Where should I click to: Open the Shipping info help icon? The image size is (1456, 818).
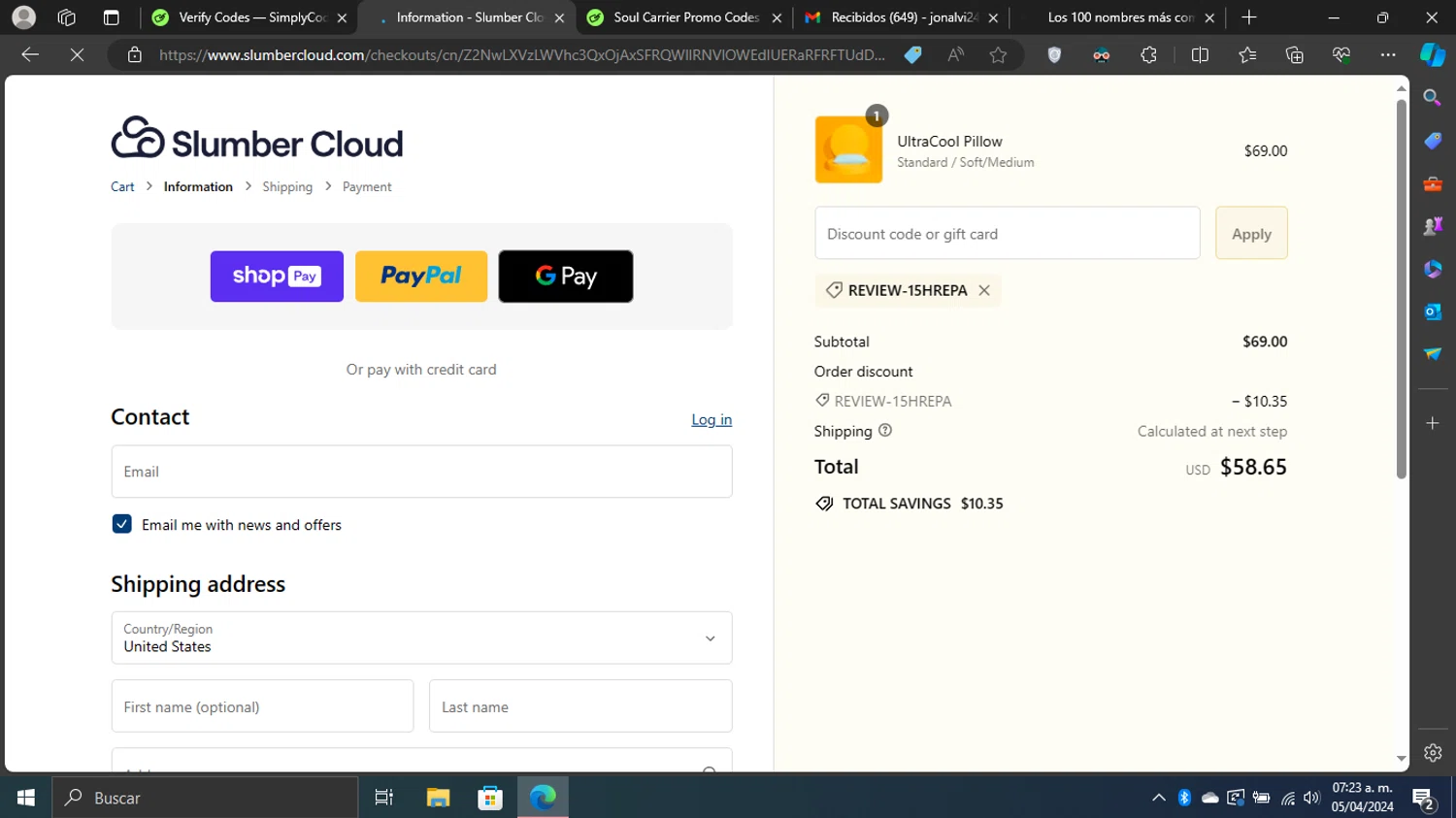point(885,430)
